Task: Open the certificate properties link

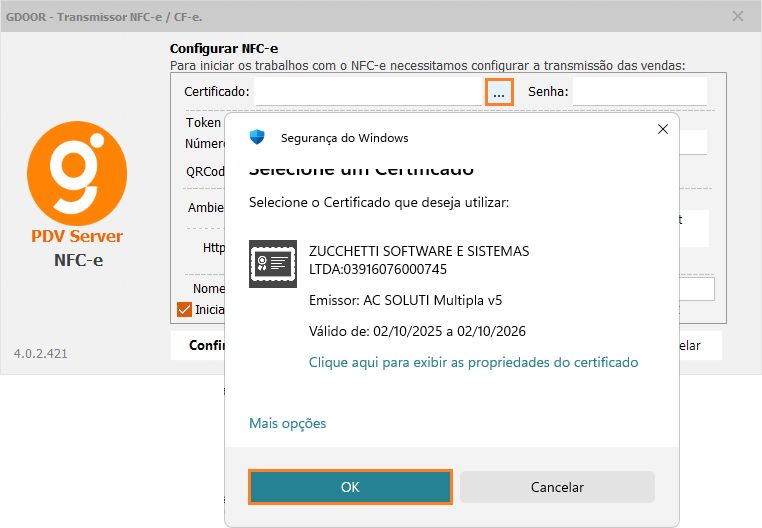Action: pyautogui.click(x=473, y=362)
